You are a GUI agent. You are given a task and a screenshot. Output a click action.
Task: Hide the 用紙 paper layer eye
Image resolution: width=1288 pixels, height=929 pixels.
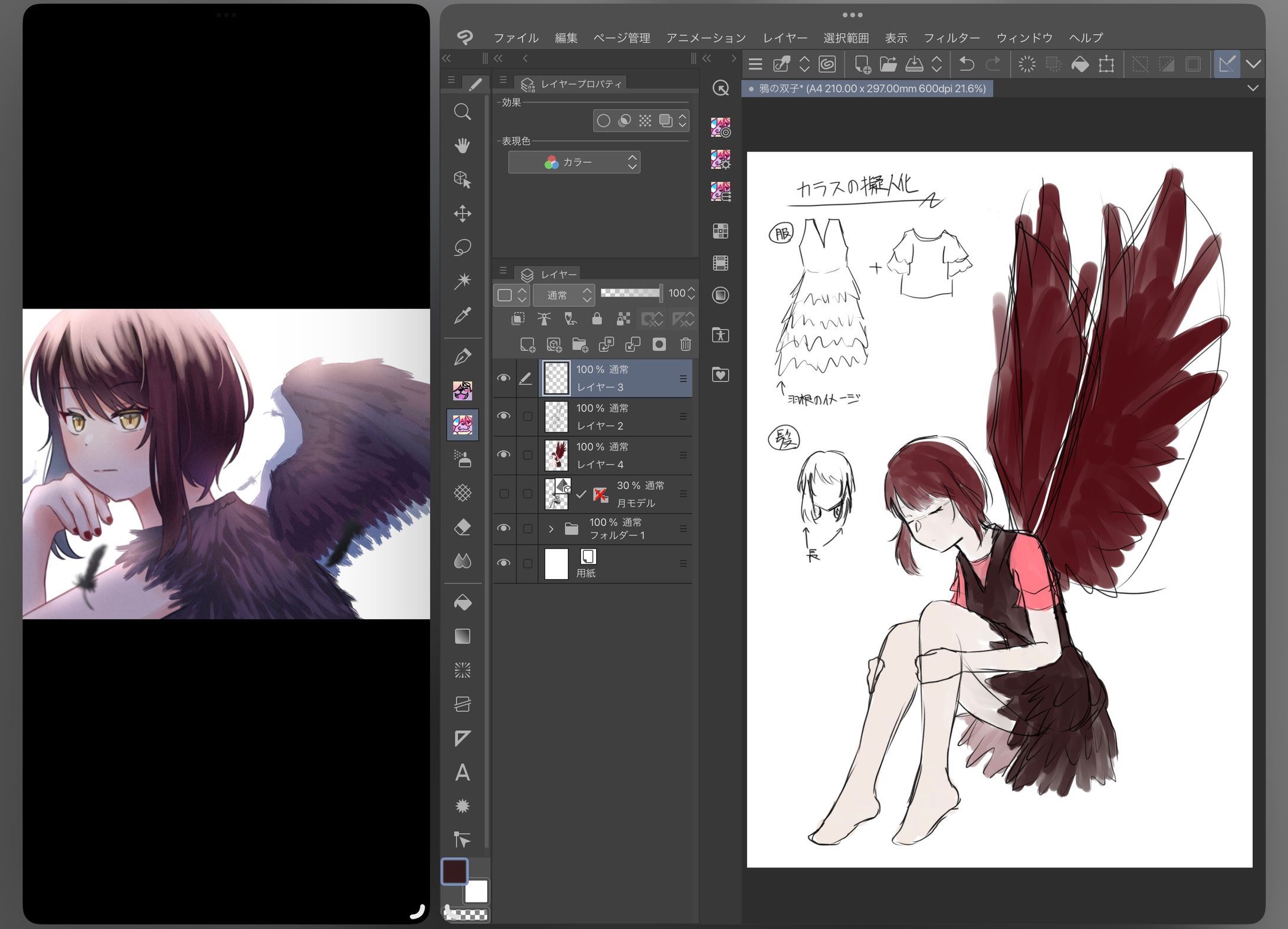(503, 563)
